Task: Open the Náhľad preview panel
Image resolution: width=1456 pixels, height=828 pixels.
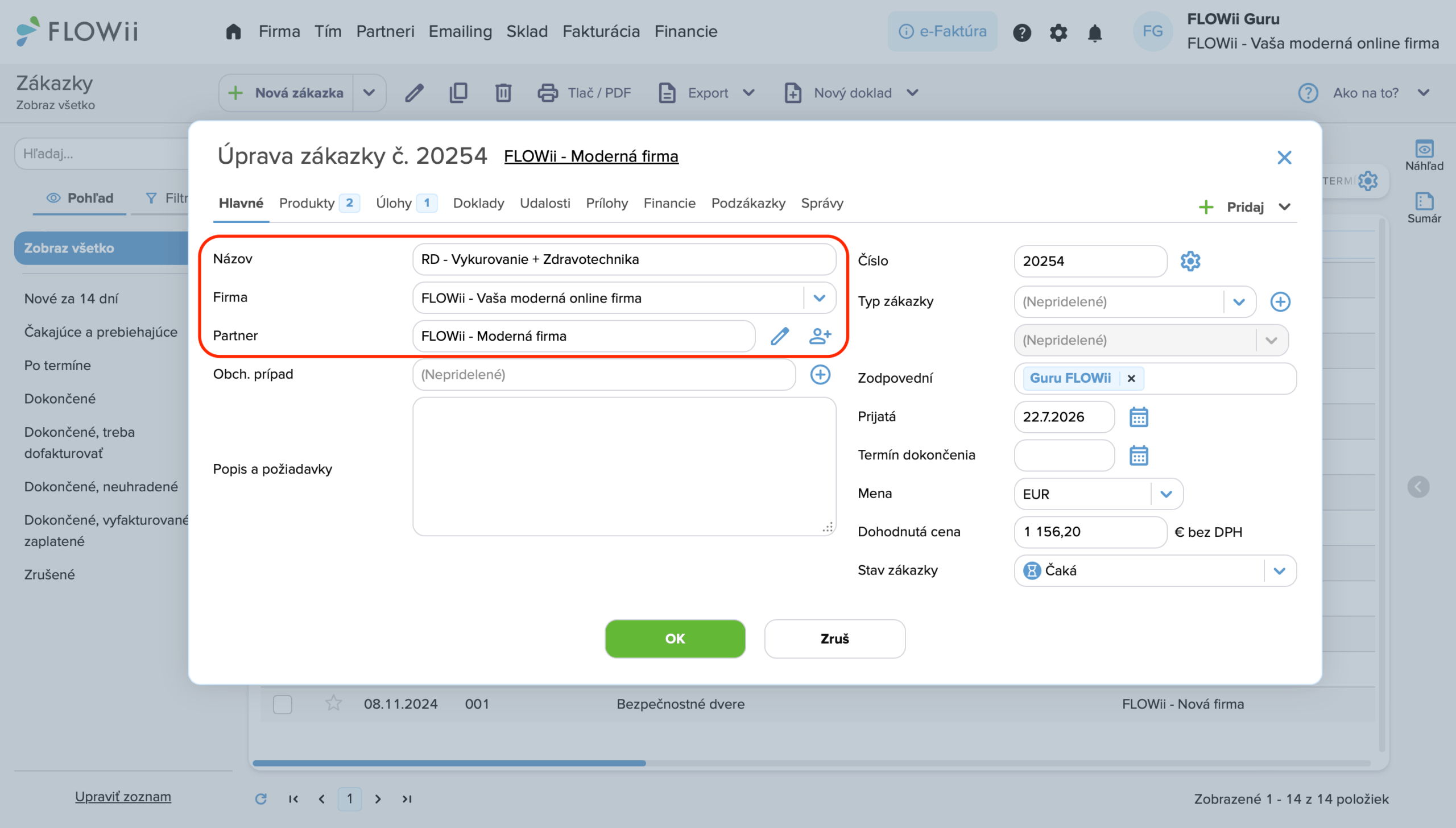Action: click(x=1424, y=155)
